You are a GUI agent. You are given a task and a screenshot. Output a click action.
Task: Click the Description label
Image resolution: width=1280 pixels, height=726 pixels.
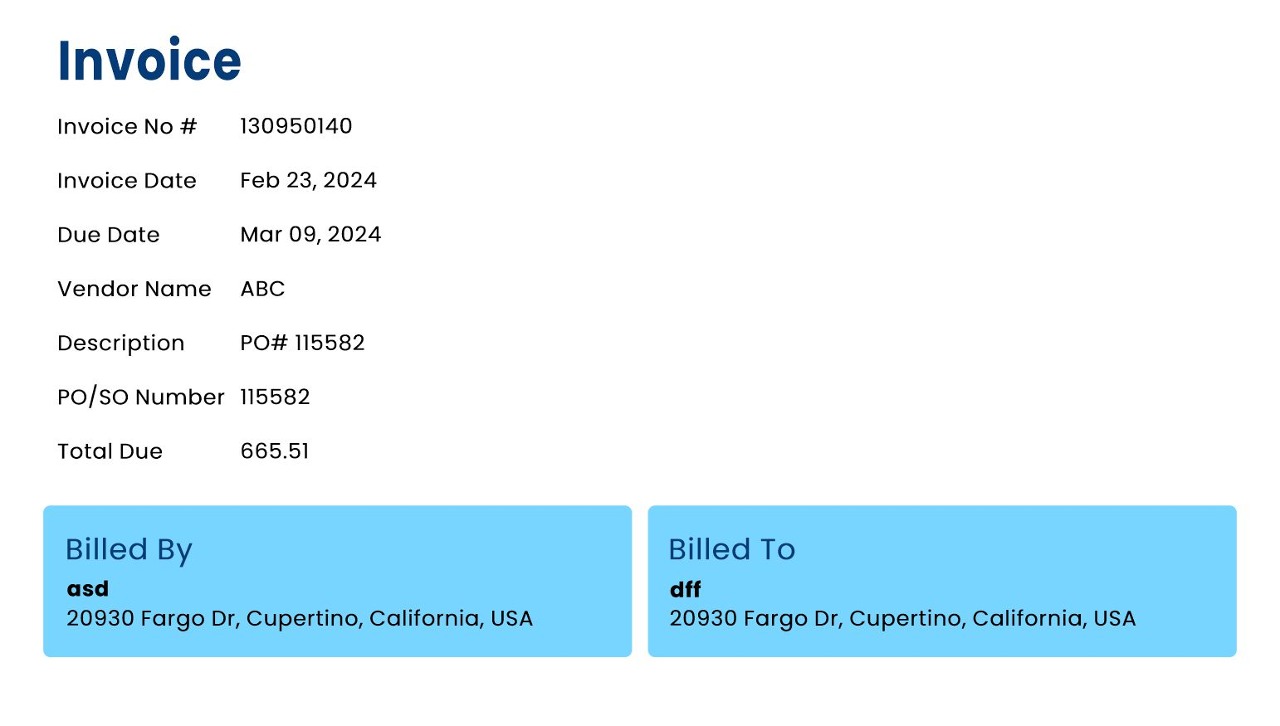point(121,343)
